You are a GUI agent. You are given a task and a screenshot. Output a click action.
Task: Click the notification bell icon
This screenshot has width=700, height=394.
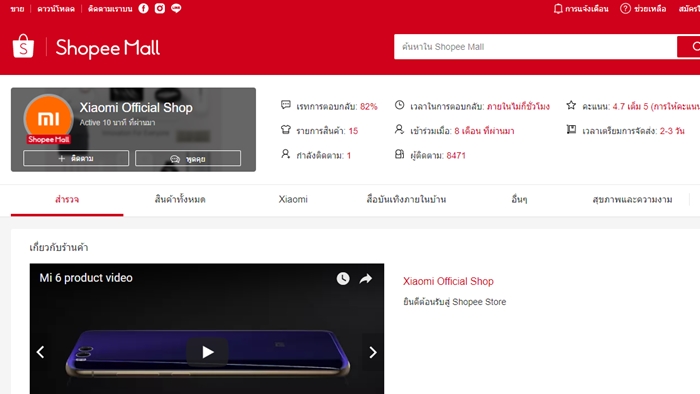(x=558, y=8)
